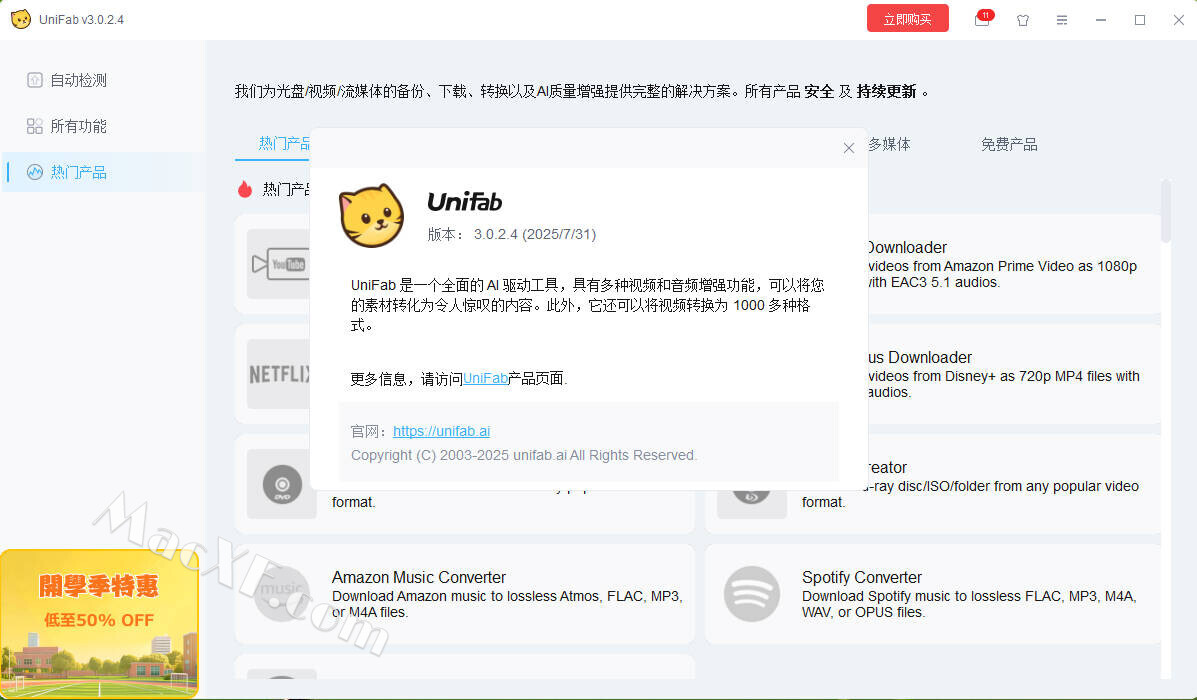Click the 所有功能 grid icon
Viewport: 1197px width, 700px height.
tap(34, 126)
